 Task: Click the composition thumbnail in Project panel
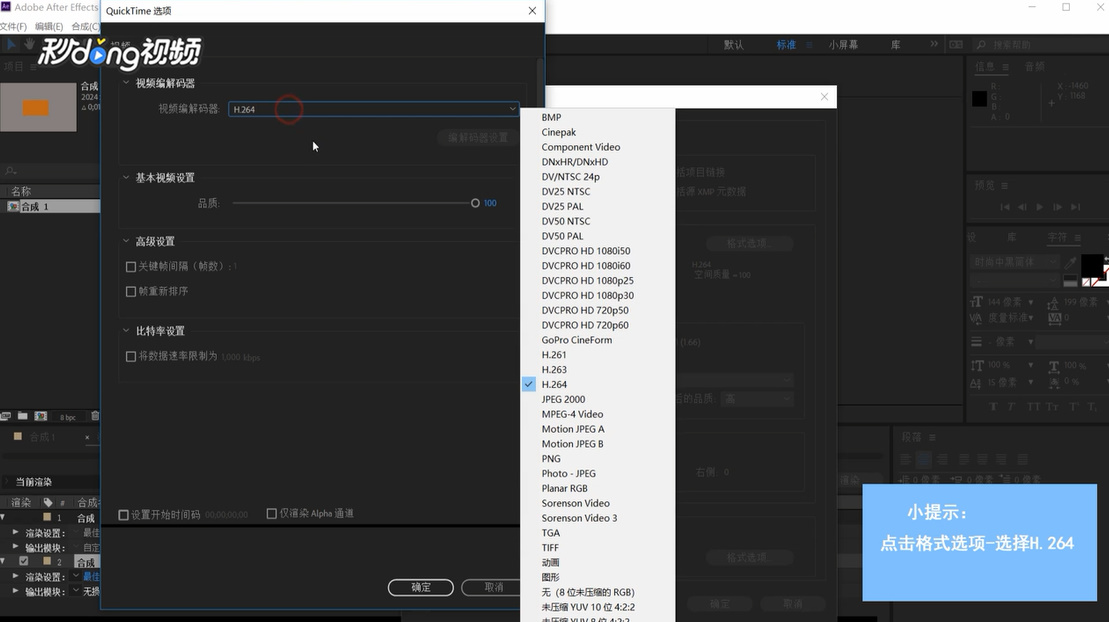click(38, 107)
